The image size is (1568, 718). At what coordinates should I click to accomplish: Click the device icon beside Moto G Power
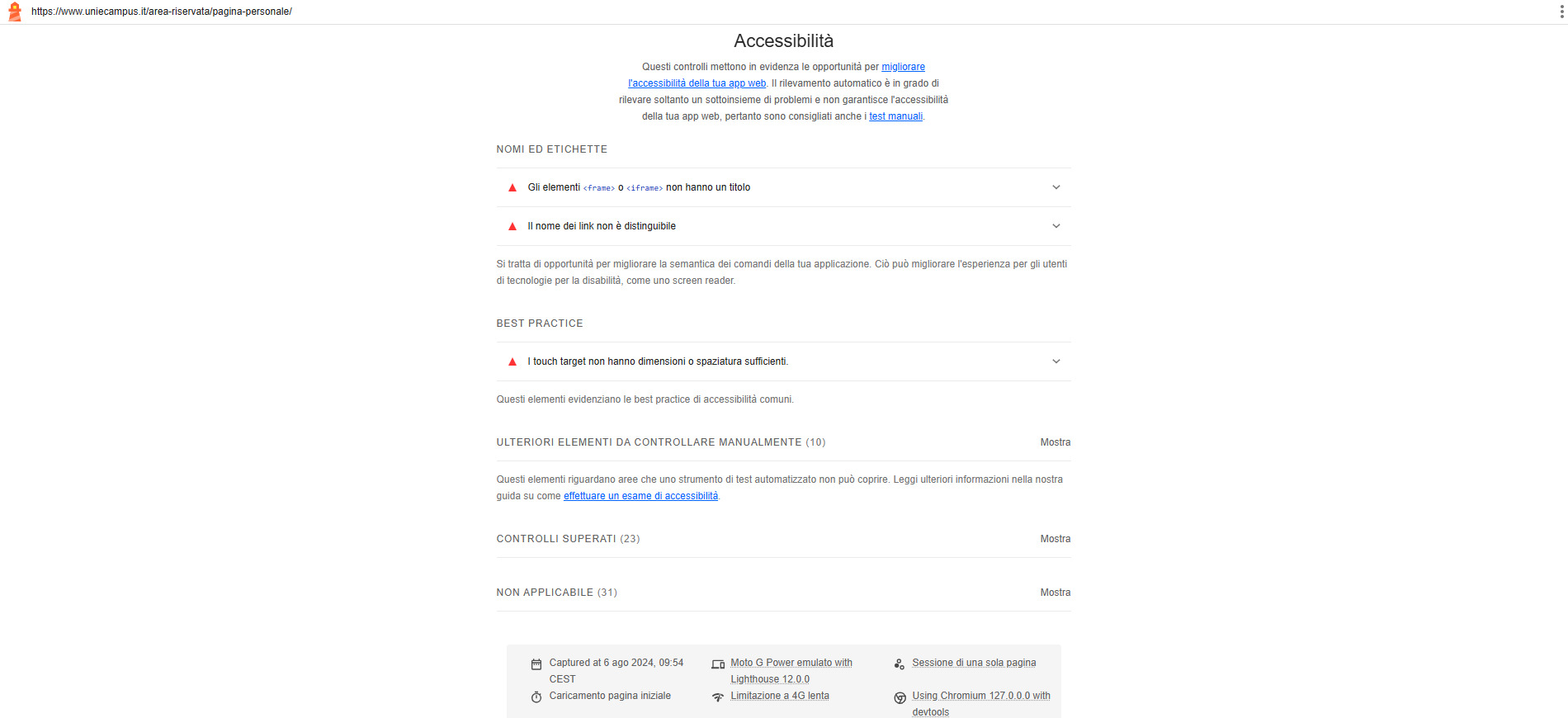coord(718,664)
